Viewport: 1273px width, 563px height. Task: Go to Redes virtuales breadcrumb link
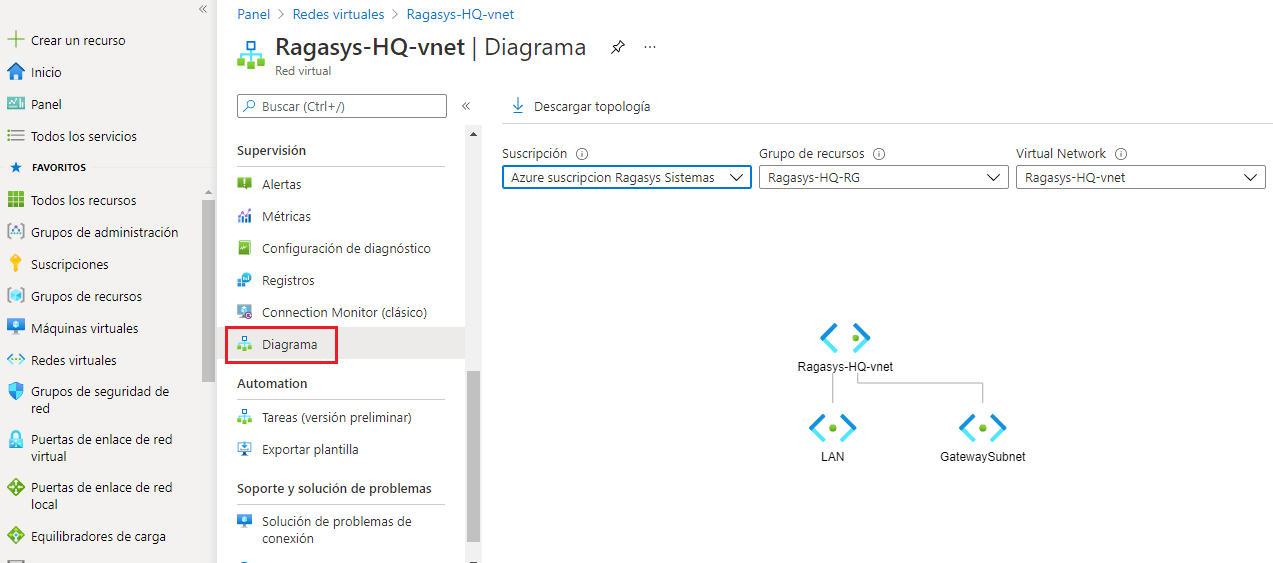pyautogui.click(x=338, y=15)
